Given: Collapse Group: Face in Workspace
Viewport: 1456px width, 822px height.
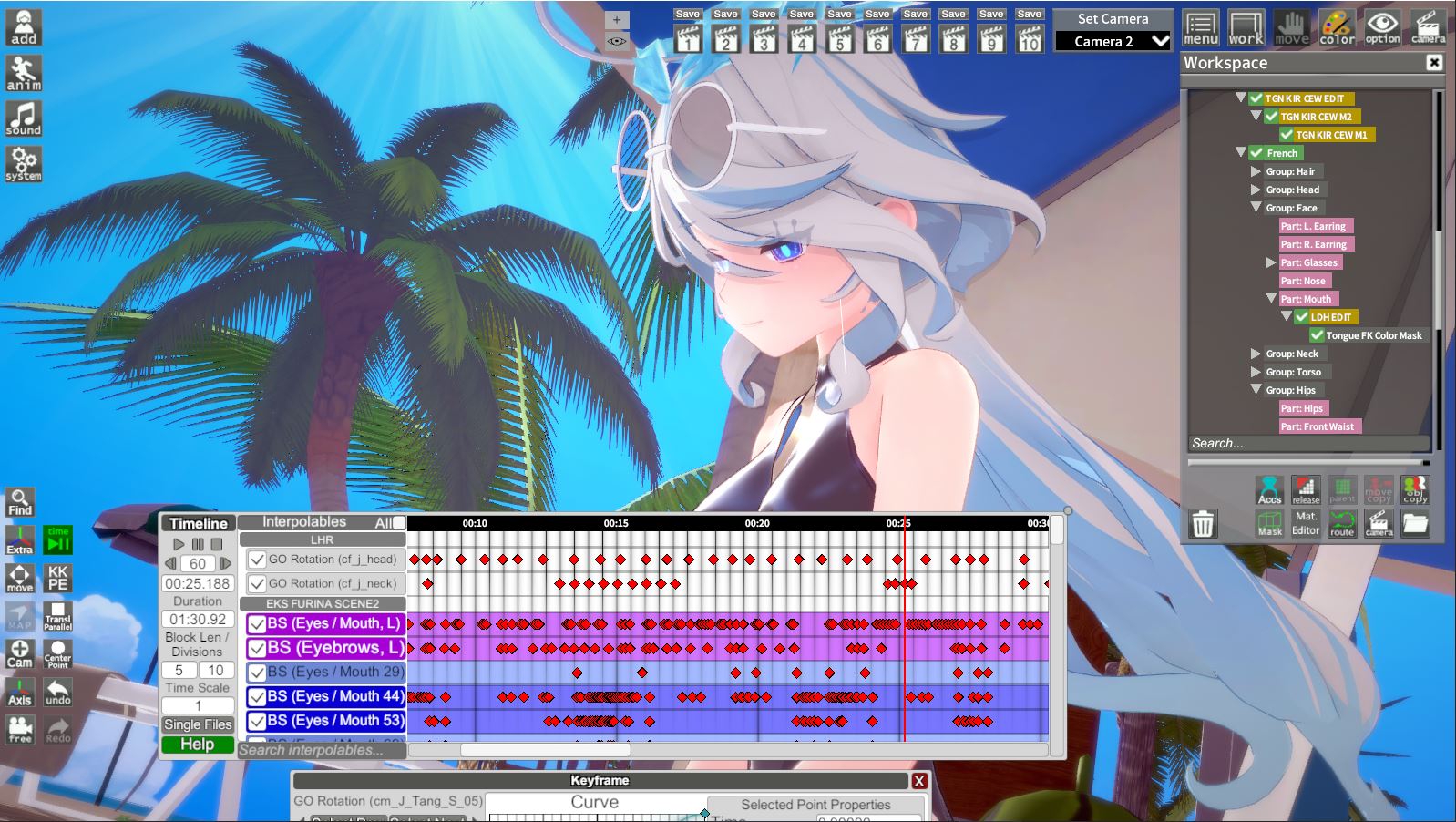Looking at the screenshot, I should click(1256, 207).
